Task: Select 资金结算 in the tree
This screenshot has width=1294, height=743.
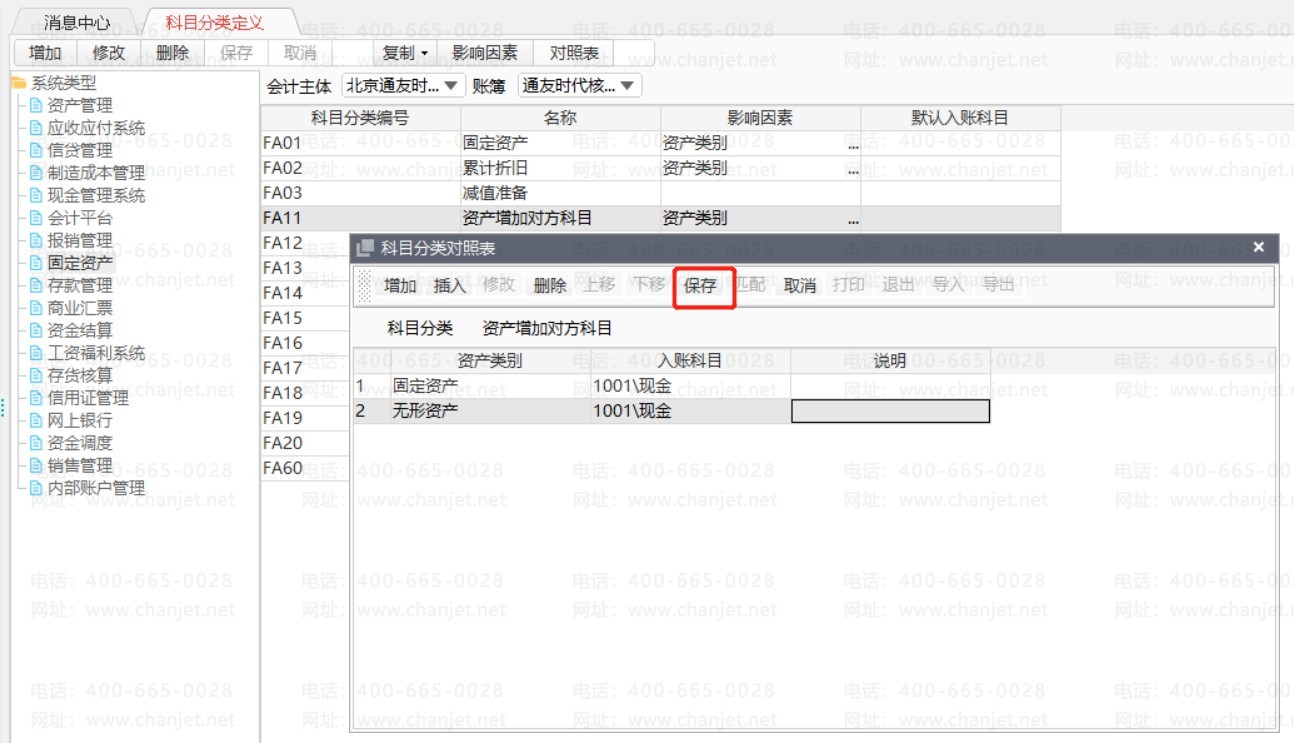Action: 80,330
